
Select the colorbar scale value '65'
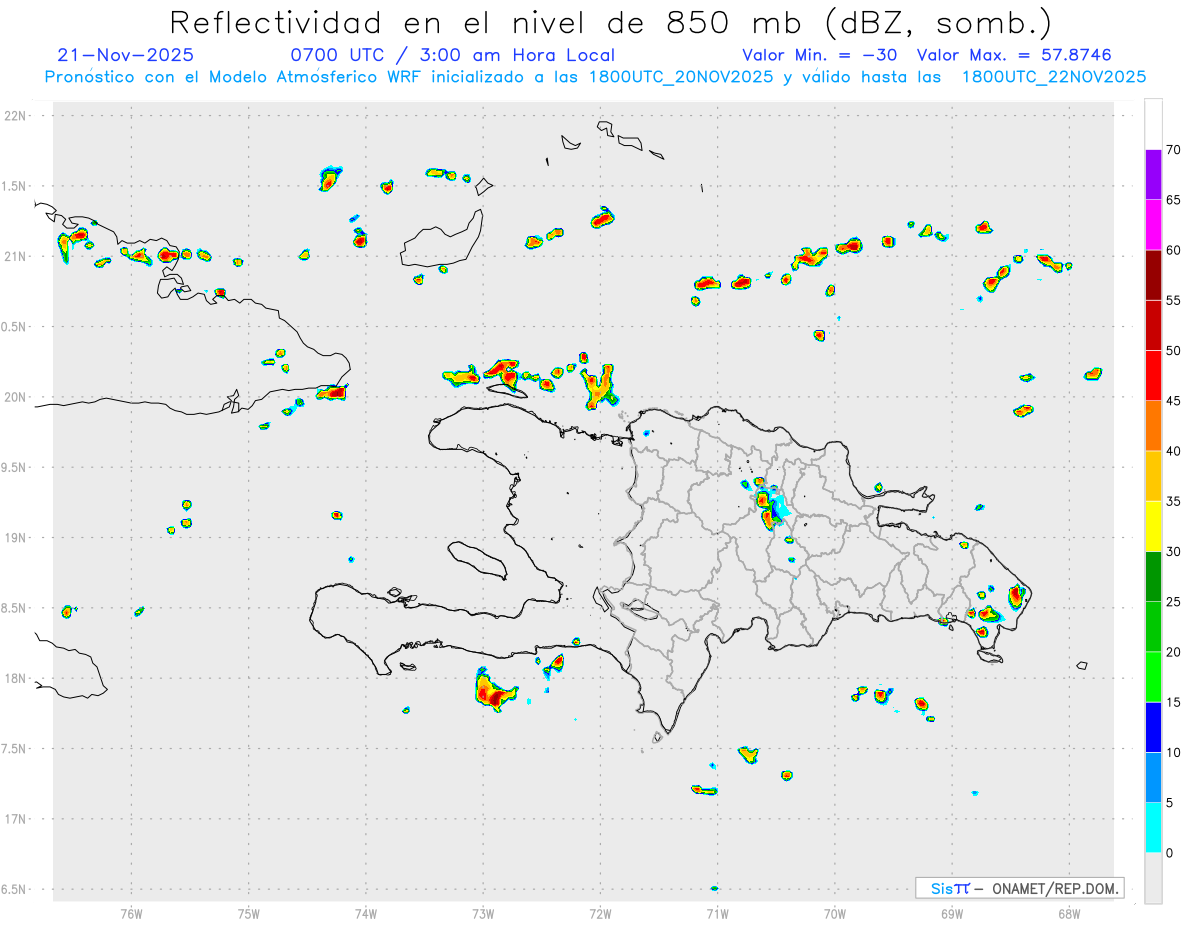tap(1174, 200)
